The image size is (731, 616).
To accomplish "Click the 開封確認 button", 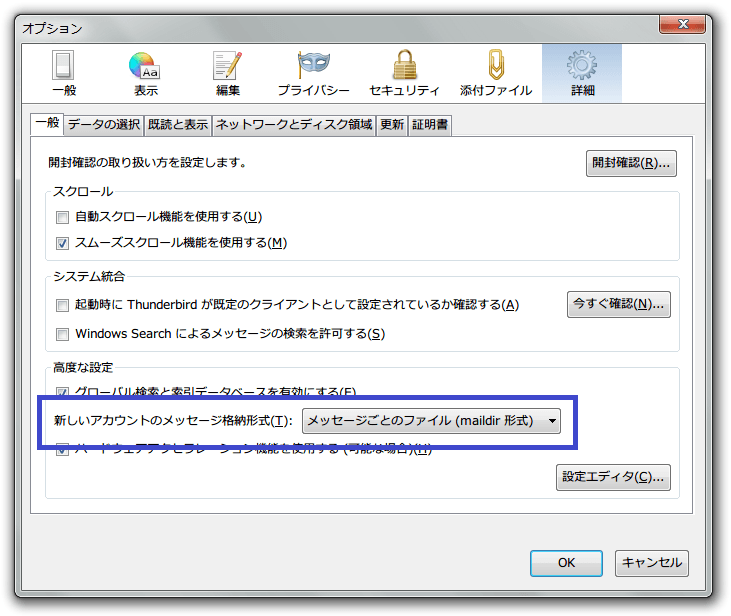I will 631,163.
